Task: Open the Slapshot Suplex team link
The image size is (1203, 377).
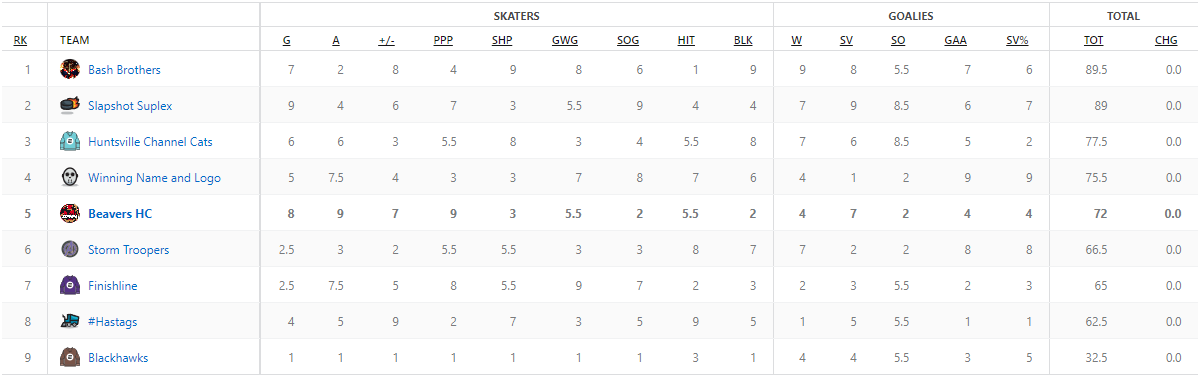Action: tap(130, 106)
